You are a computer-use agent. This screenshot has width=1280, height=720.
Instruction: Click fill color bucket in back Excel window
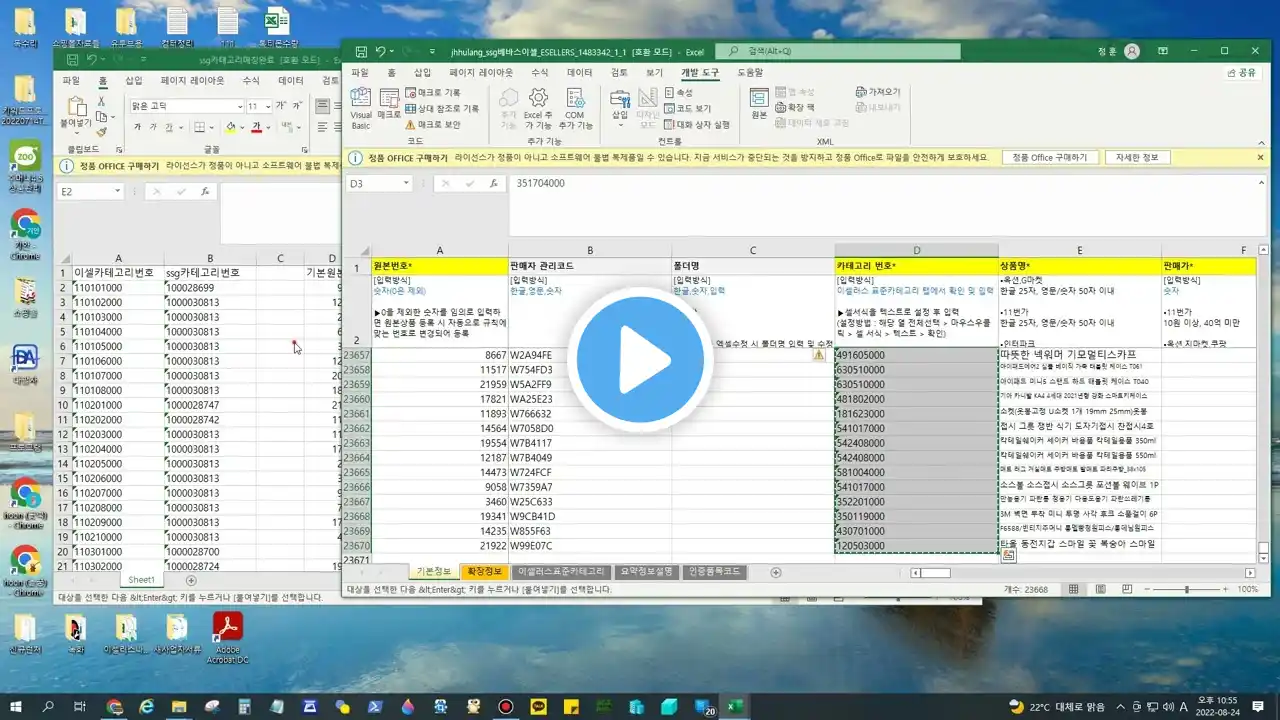[229, 127]
